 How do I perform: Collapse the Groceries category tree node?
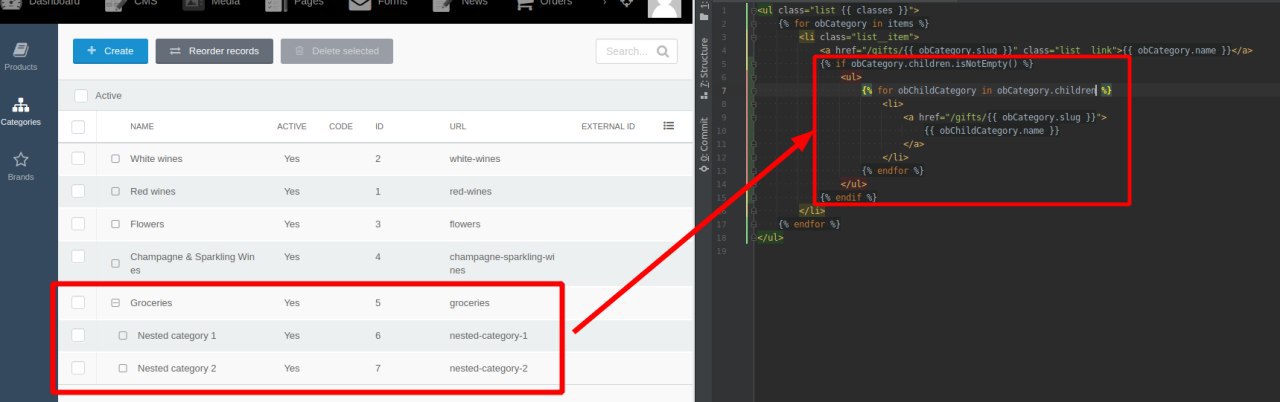coord(115,302)
